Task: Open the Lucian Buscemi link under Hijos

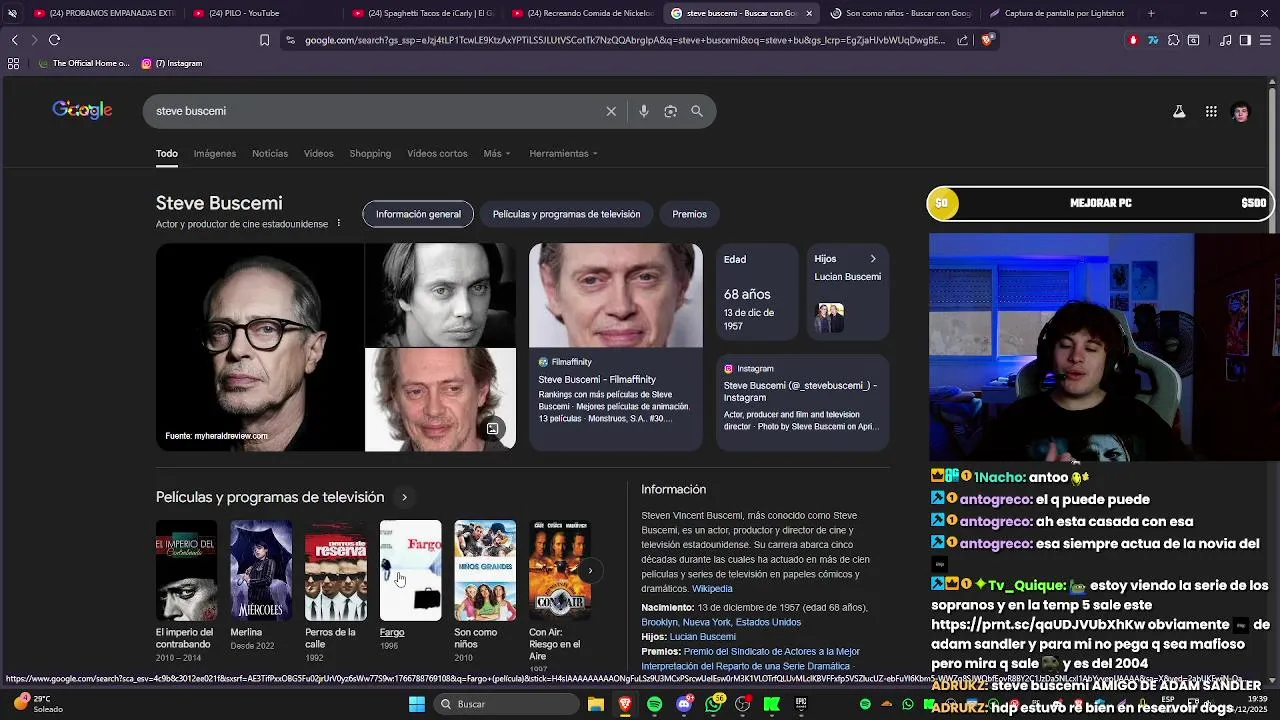Action: (703, 637)
